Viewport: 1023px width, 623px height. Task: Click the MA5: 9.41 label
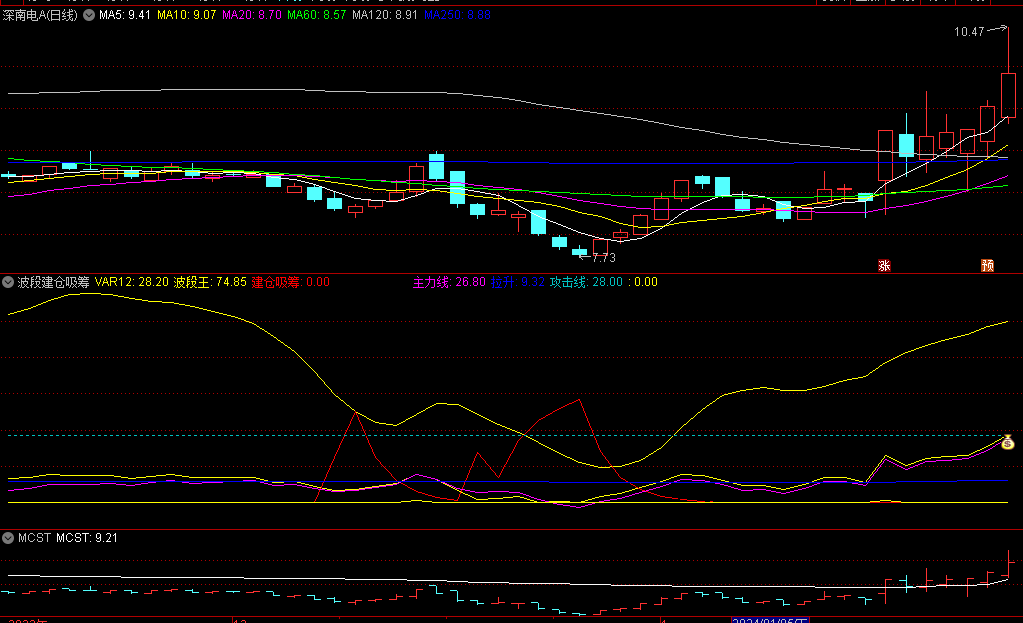tap(125, 15)
